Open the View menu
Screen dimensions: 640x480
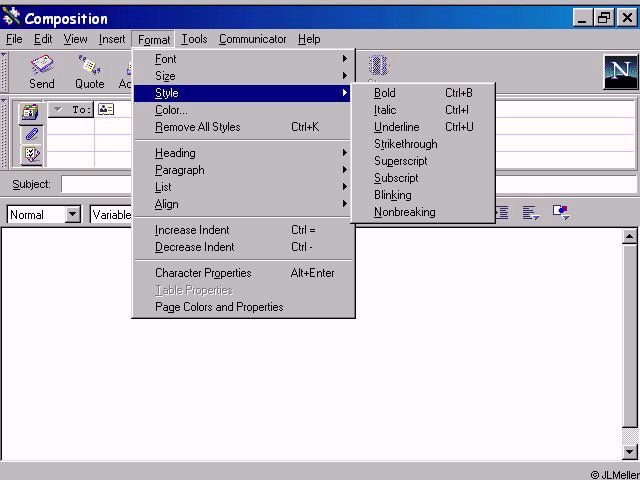75,39
